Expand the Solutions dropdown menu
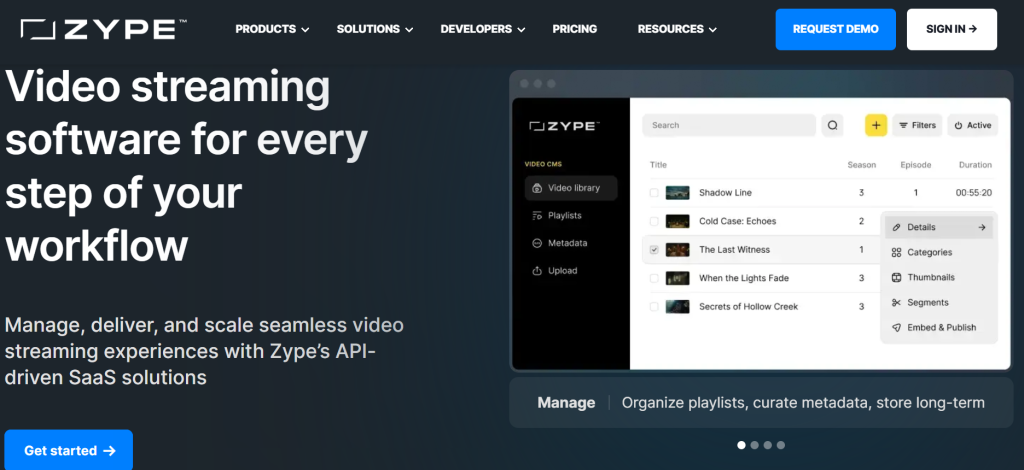The height and width of the screenshot is (470, 1024). coord(374,29)
